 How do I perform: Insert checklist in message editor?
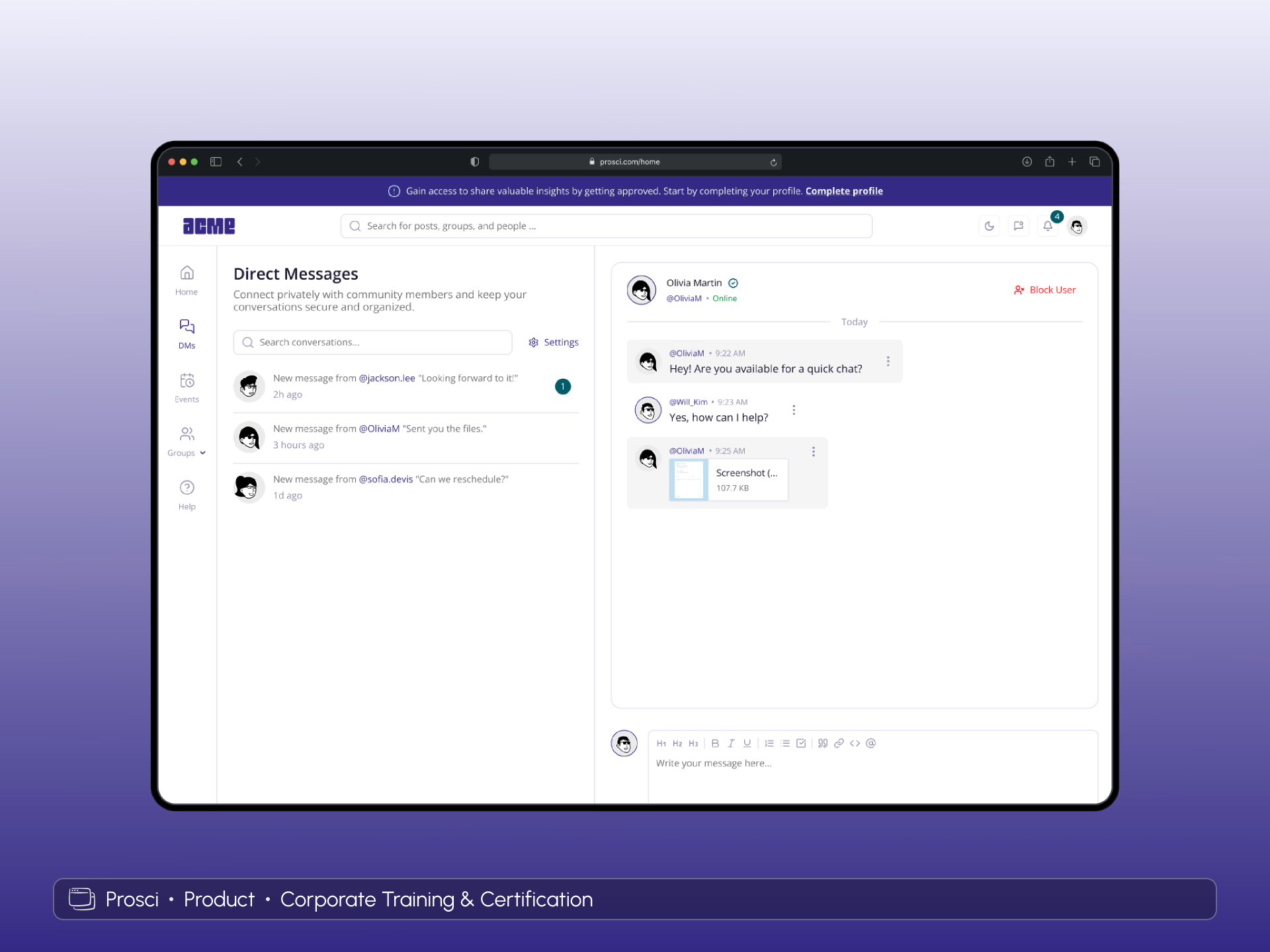(801, 743)
